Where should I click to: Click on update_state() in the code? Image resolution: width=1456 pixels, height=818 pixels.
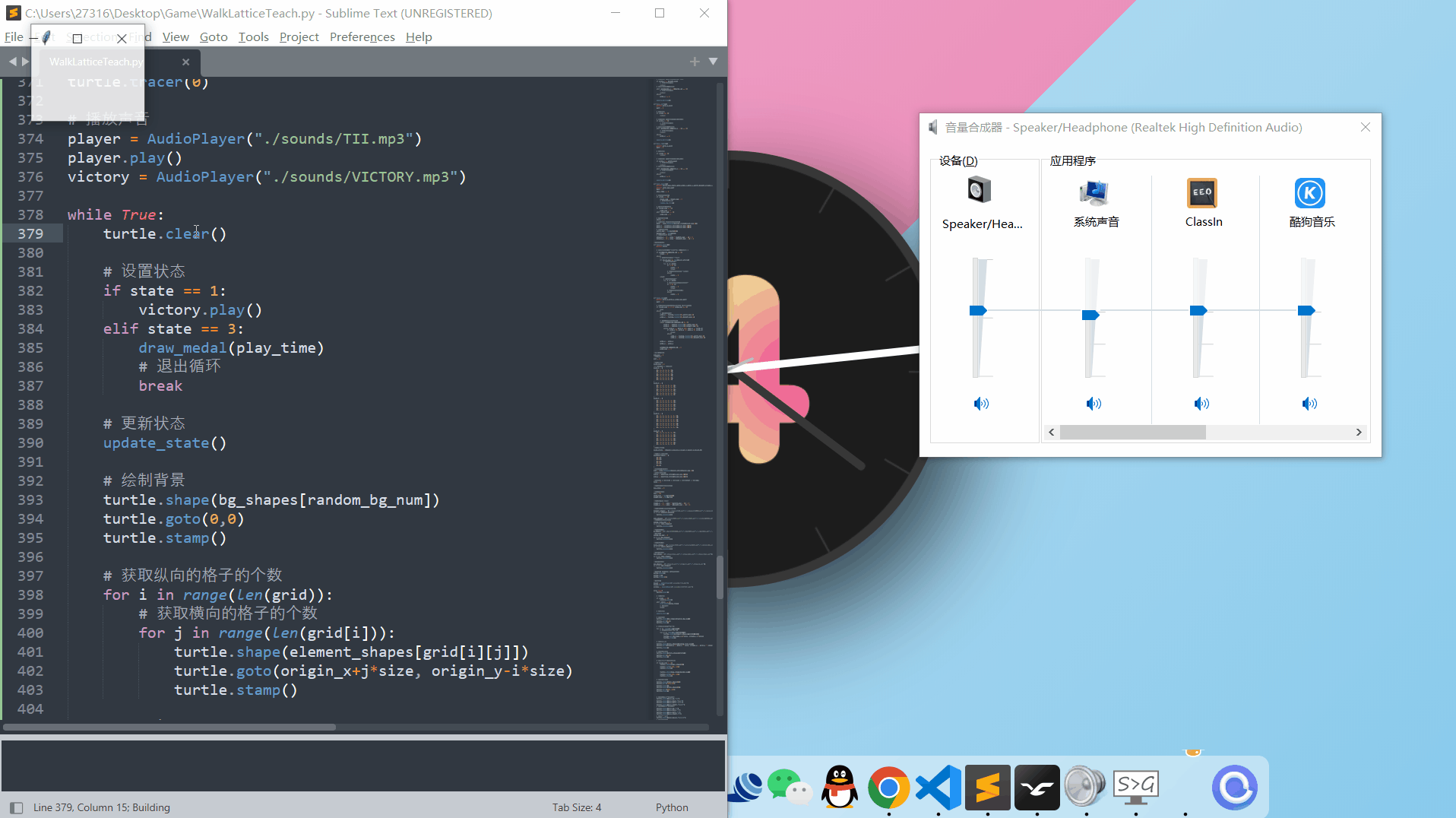(165, 442)
